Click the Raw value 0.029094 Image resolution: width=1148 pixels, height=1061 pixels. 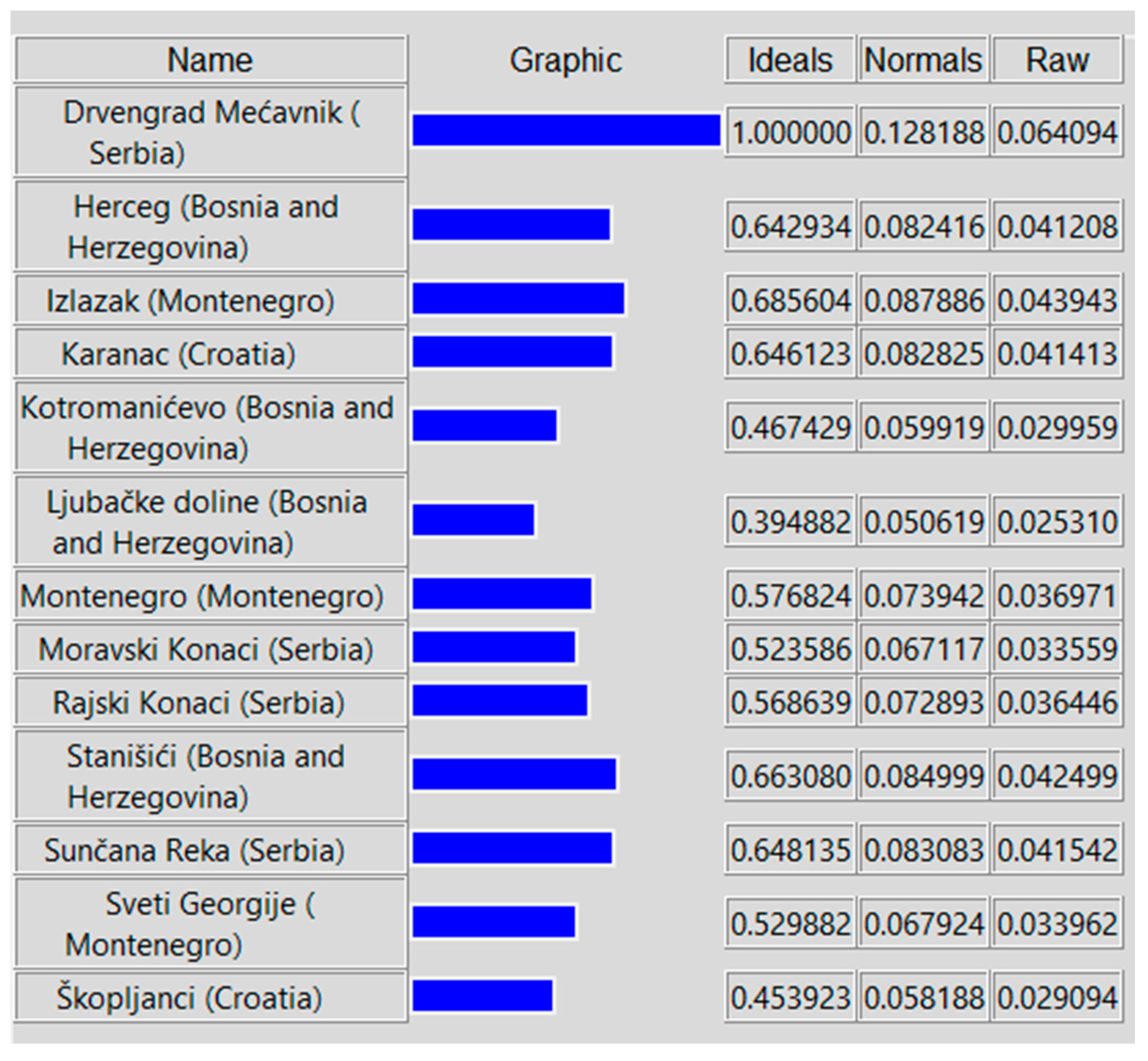click(x=1057, y=997)
